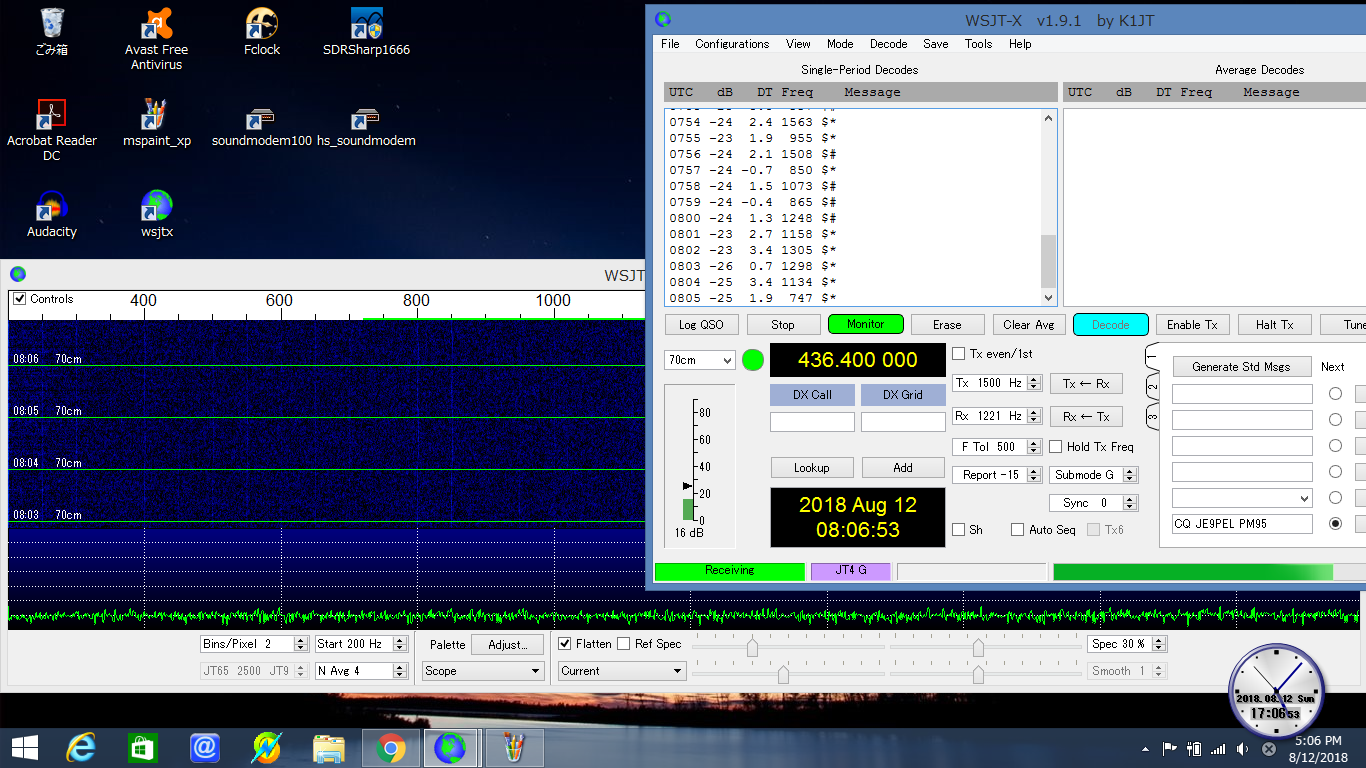This screenshot has width=1366, height=768.
Task: Check the Hold Tx Freq checkbox
Action: click(x=1056, y=447)
